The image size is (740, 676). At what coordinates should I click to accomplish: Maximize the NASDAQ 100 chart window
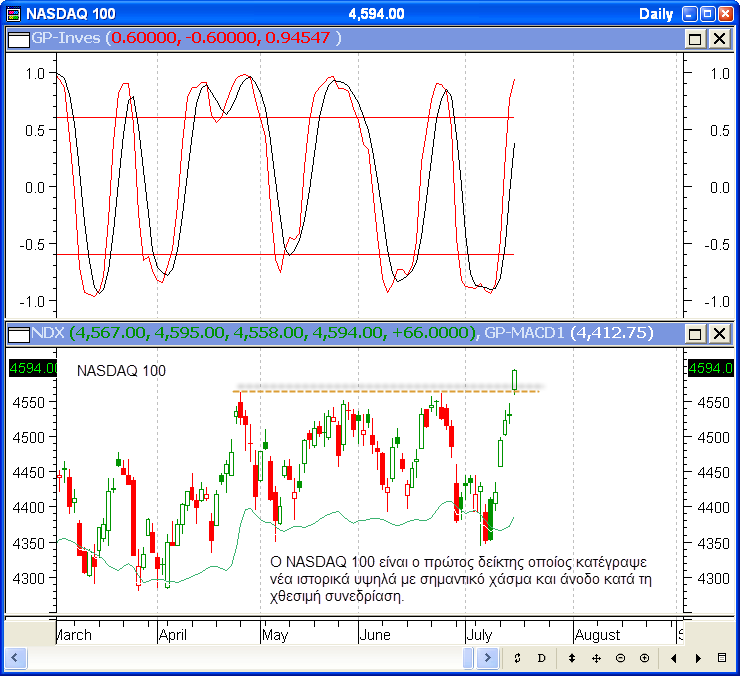[707, 14]
